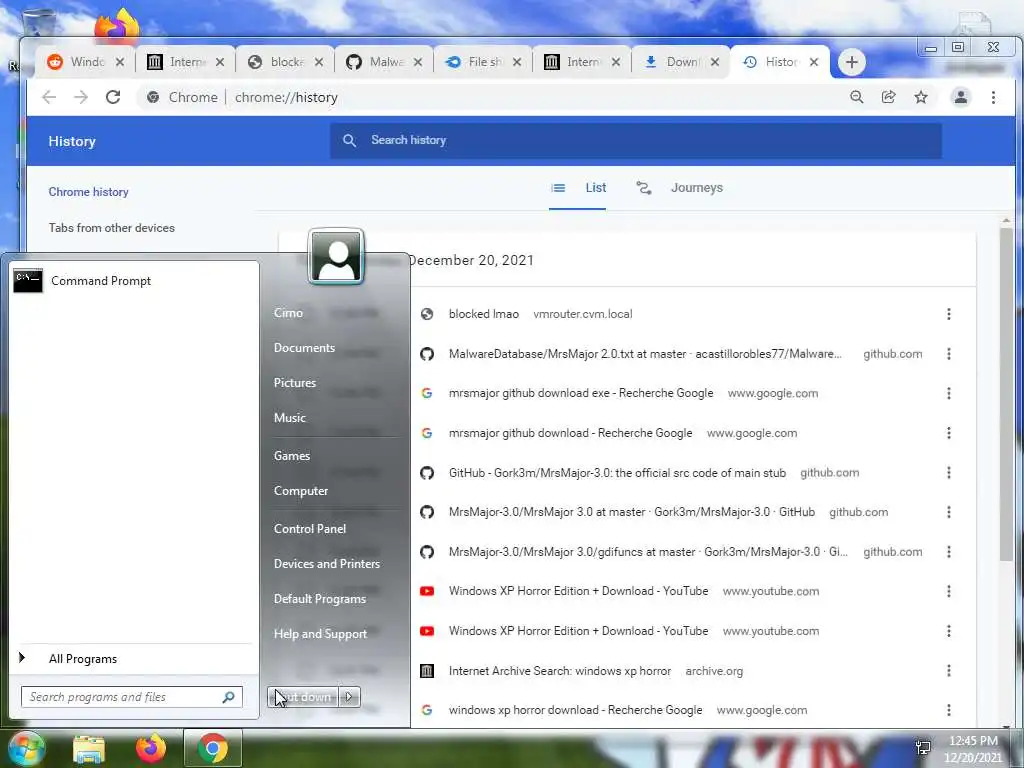Reload the history page

click(113, 97)
